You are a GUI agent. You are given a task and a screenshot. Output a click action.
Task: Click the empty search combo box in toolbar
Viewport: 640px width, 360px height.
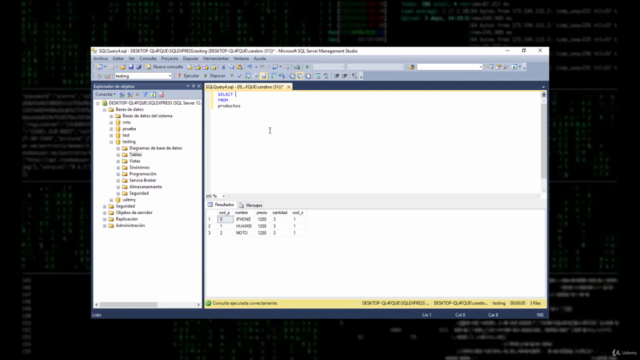click(449, 67)
